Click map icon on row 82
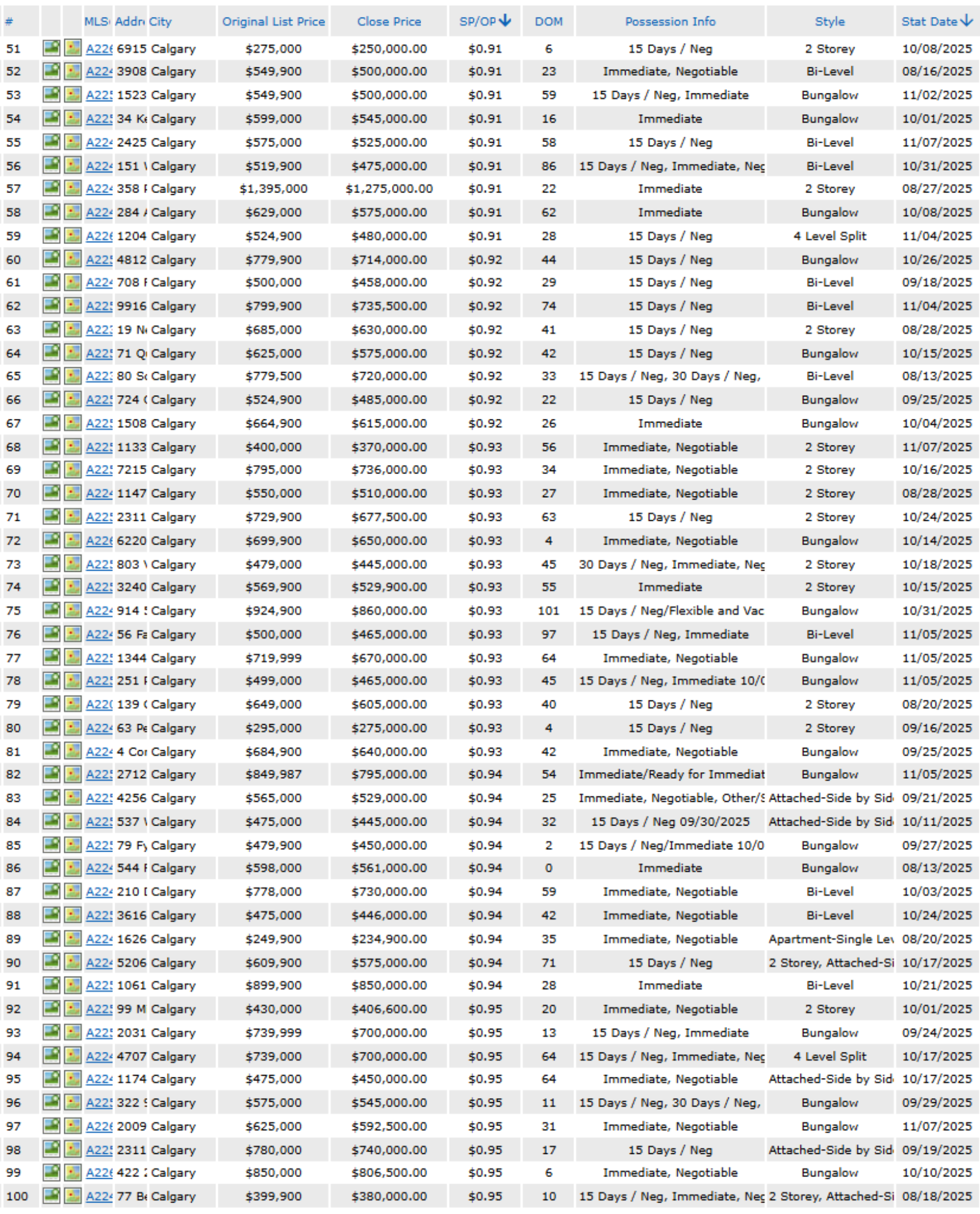 pyautogui.click(x=73, y=775)
